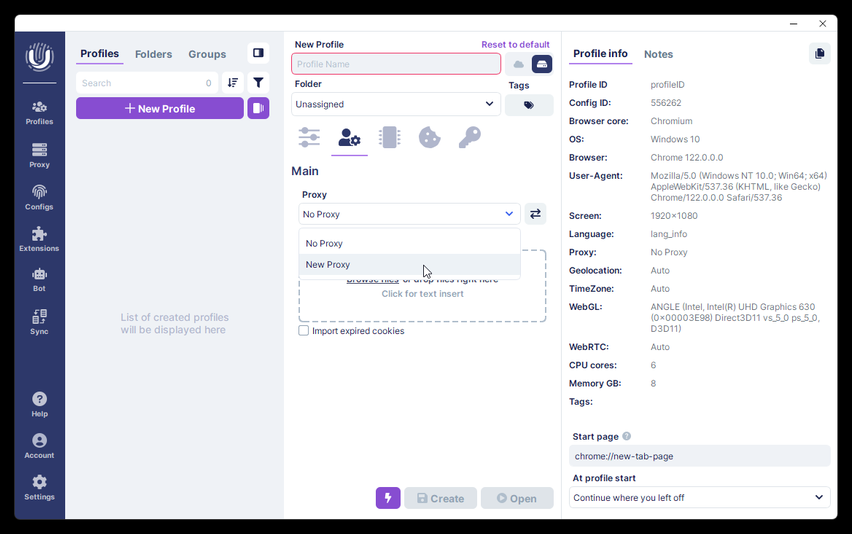The height and width of the screenshot is (534, 852).
Task: Click the lightning quick-create button
Action: (388, 498)
